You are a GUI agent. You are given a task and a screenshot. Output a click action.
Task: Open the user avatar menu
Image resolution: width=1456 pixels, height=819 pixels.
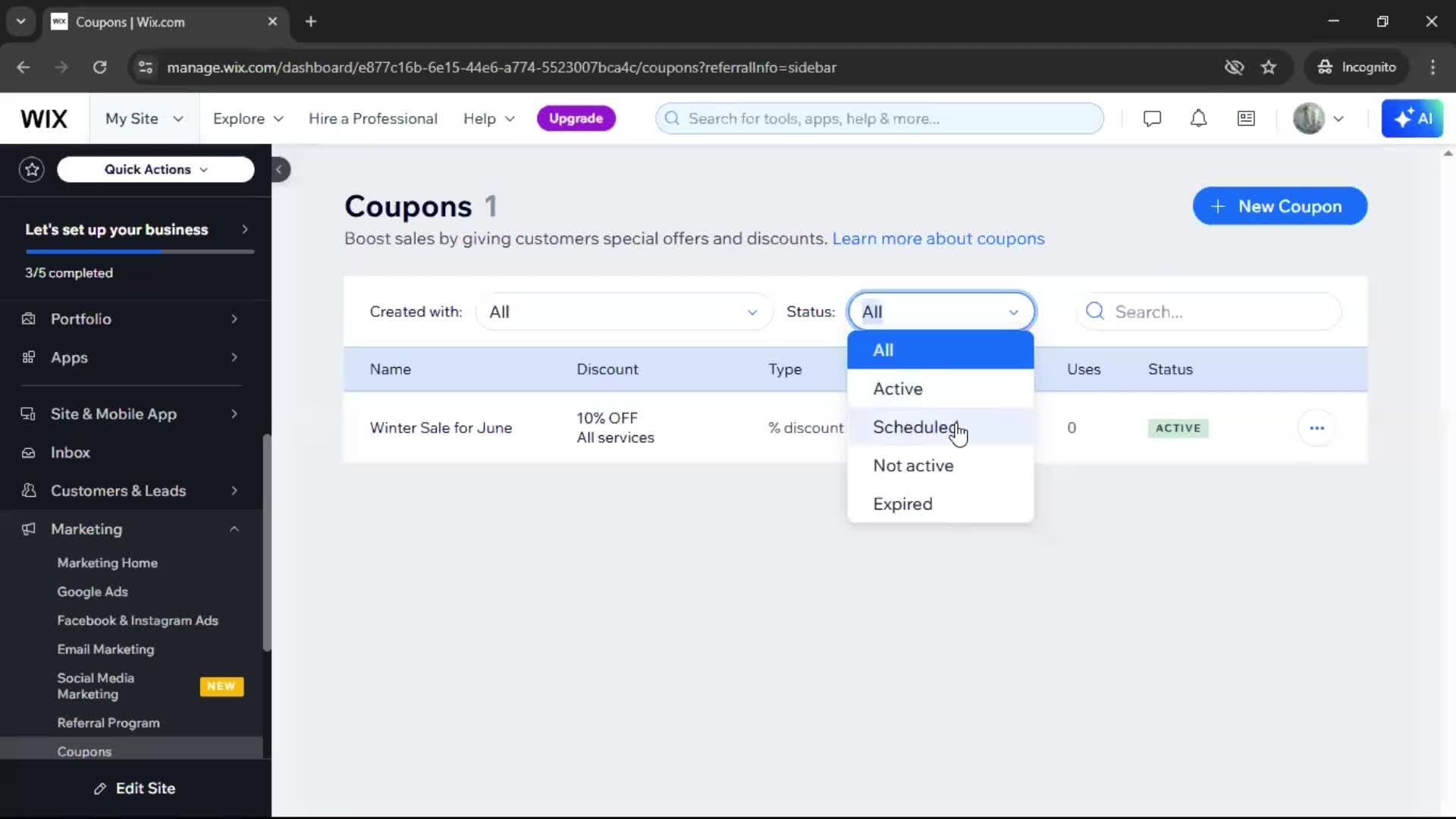(x=1318, y=118)
